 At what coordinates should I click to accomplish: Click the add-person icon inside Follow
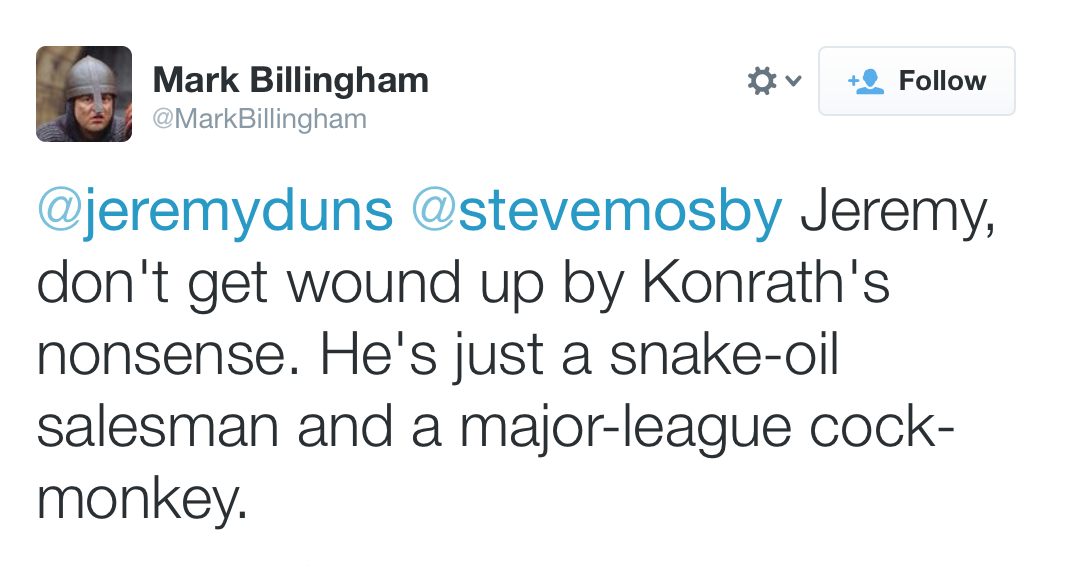[866, 81]
